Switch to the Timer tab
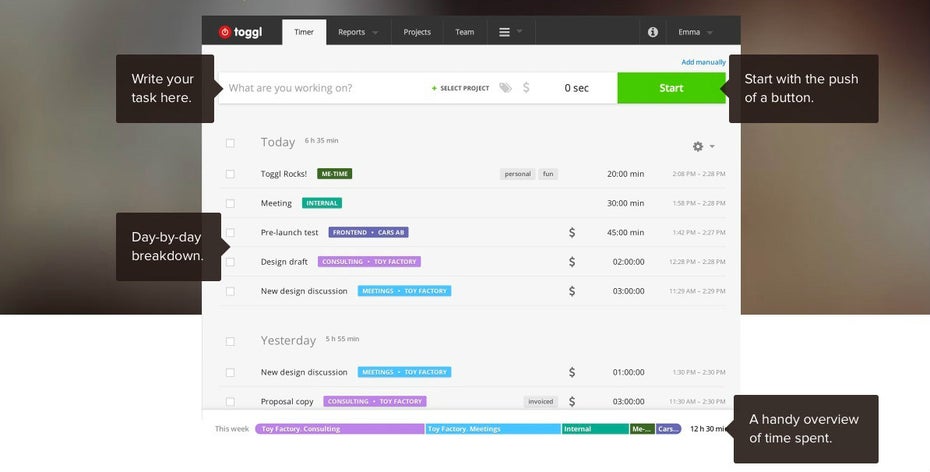The width and height of the screenshot is (930, 472). pyautogui.click(x=304, y=32)
